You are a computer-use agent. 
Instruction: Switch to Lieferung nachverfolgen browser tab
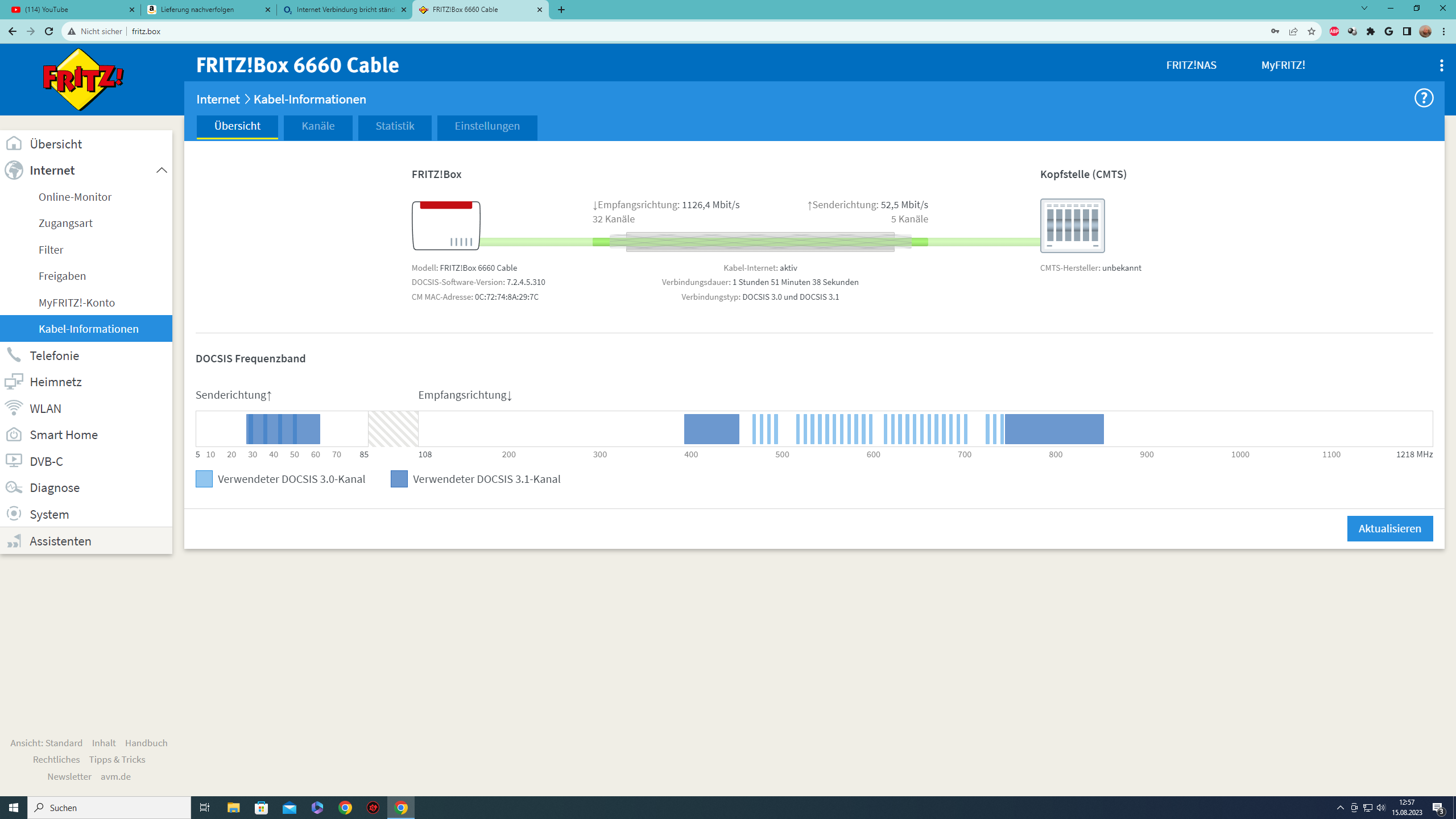[208, 10]
